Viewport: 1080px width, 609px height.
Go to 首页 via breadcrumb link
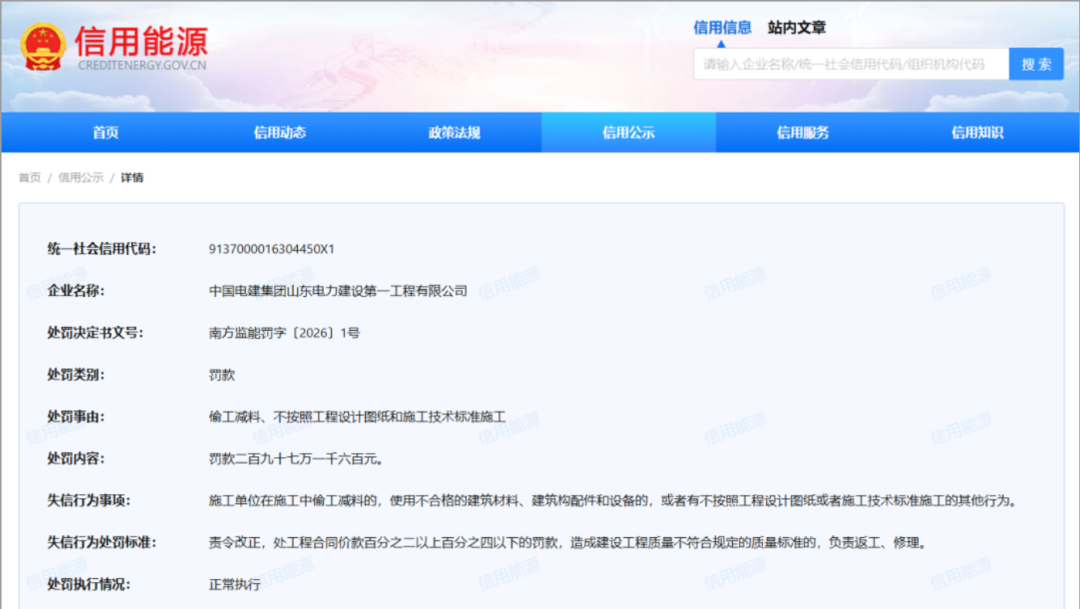pos(30,178)
